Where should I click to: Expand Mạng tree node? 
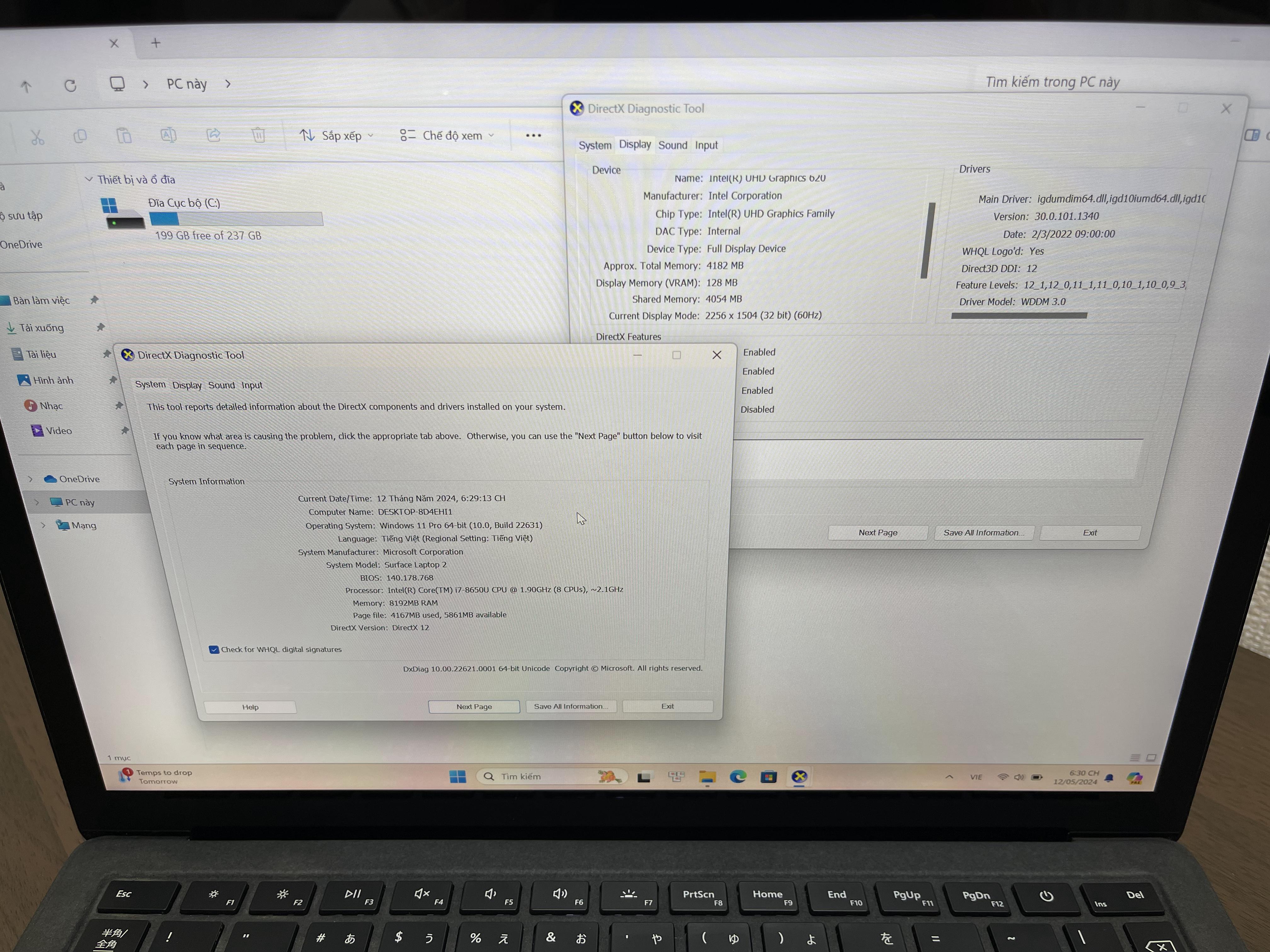(x=43, y=525)
